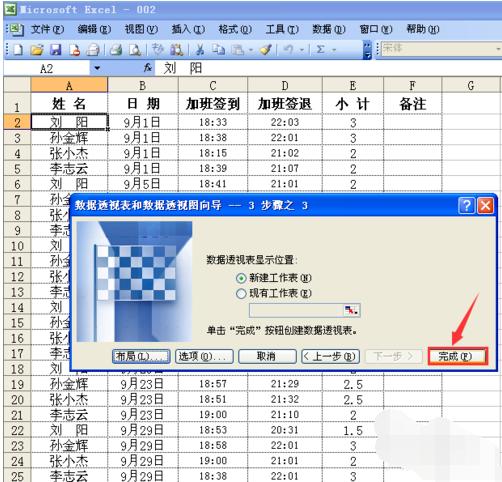
Task: Click the Open folder toolbar icon
Action: 37,50
